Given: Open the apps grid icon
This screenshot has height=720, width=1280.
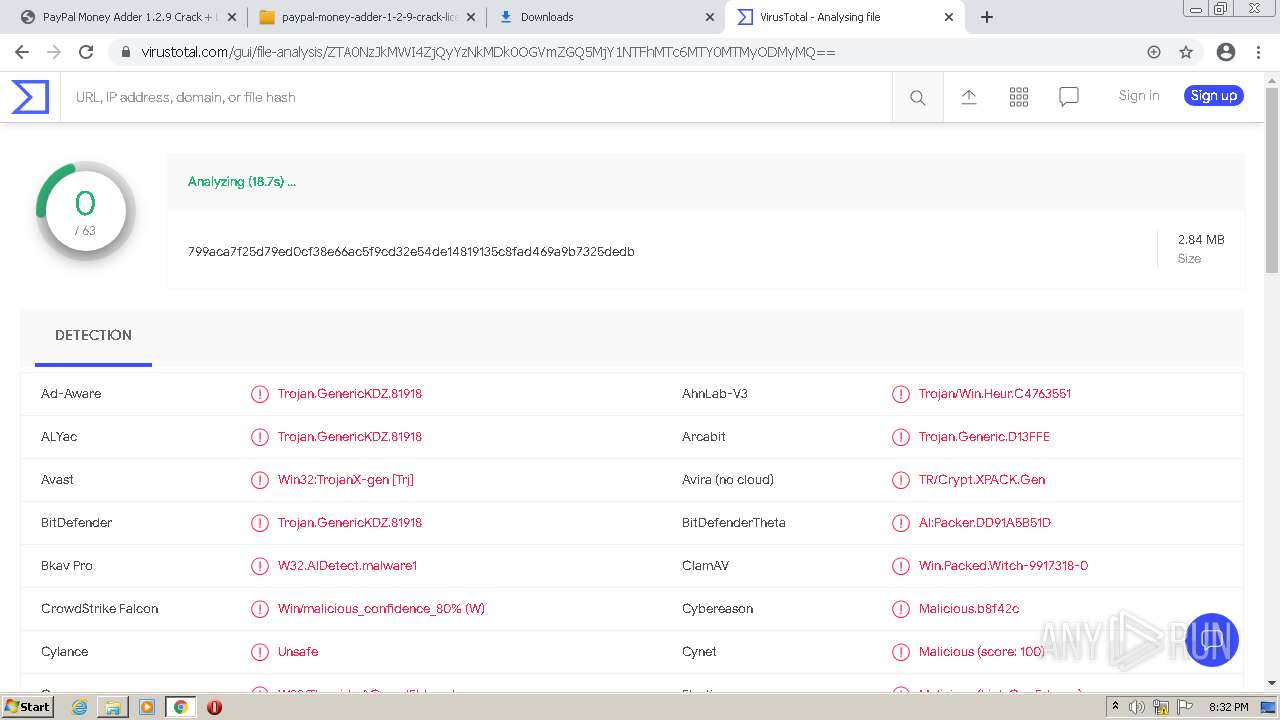Looking at the screenshot, I should [1019, 97].
